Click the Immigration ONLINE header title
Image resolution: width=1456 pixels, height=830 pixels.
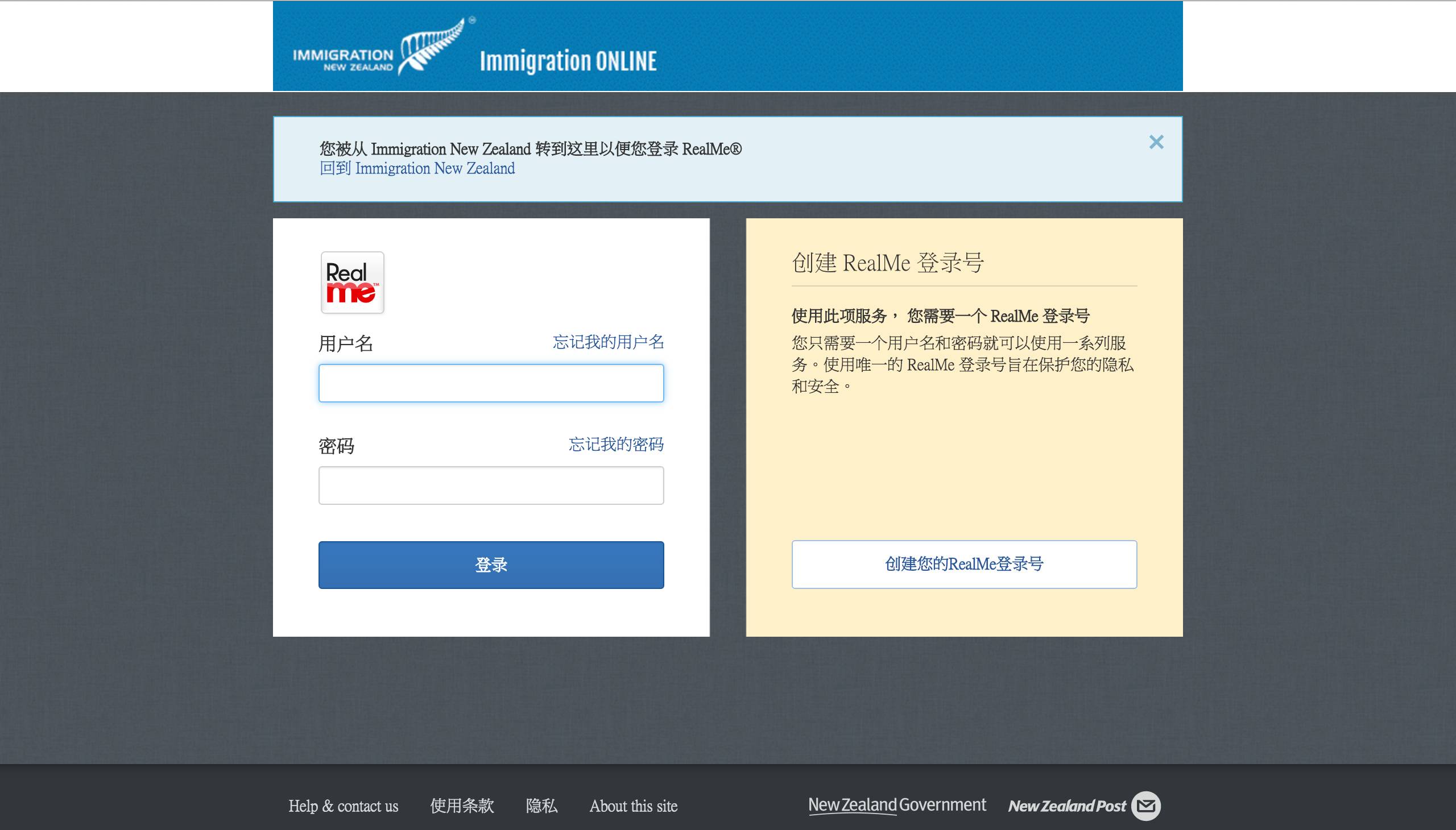tap(568, 61)
